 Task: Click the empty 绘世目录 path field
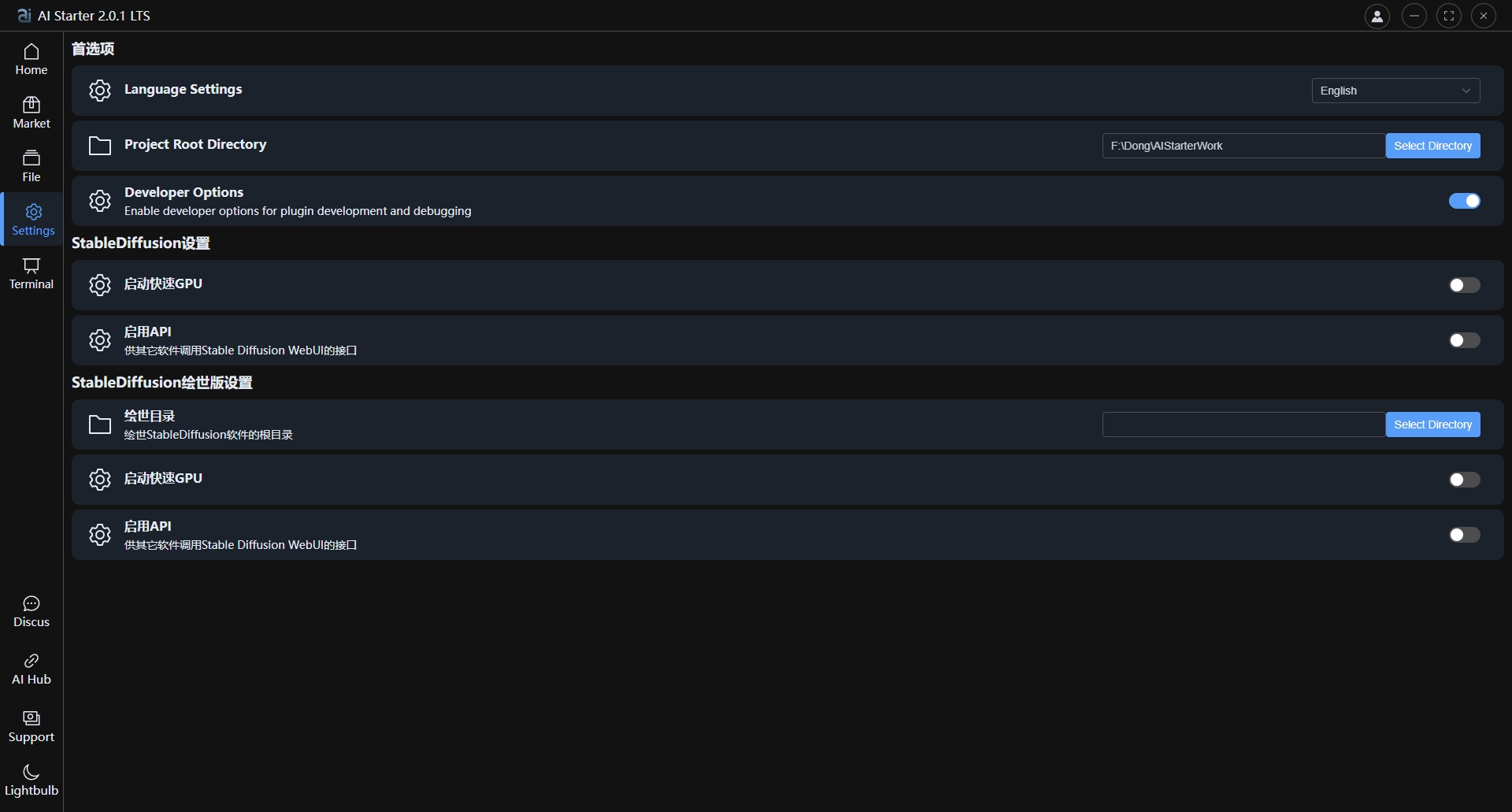(1243, 425)
